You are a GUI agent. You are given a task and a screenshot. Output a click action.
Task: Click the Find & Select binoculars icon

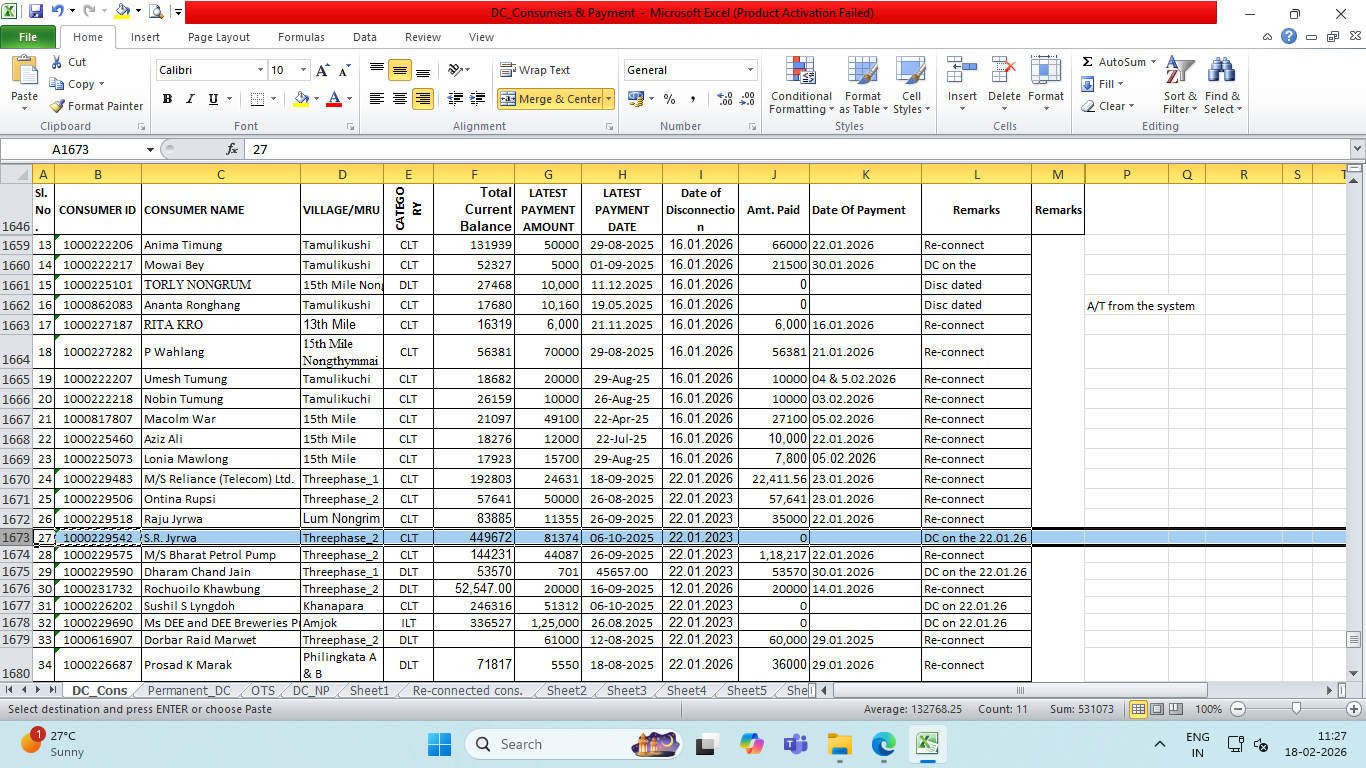[x=1221, y=72]
